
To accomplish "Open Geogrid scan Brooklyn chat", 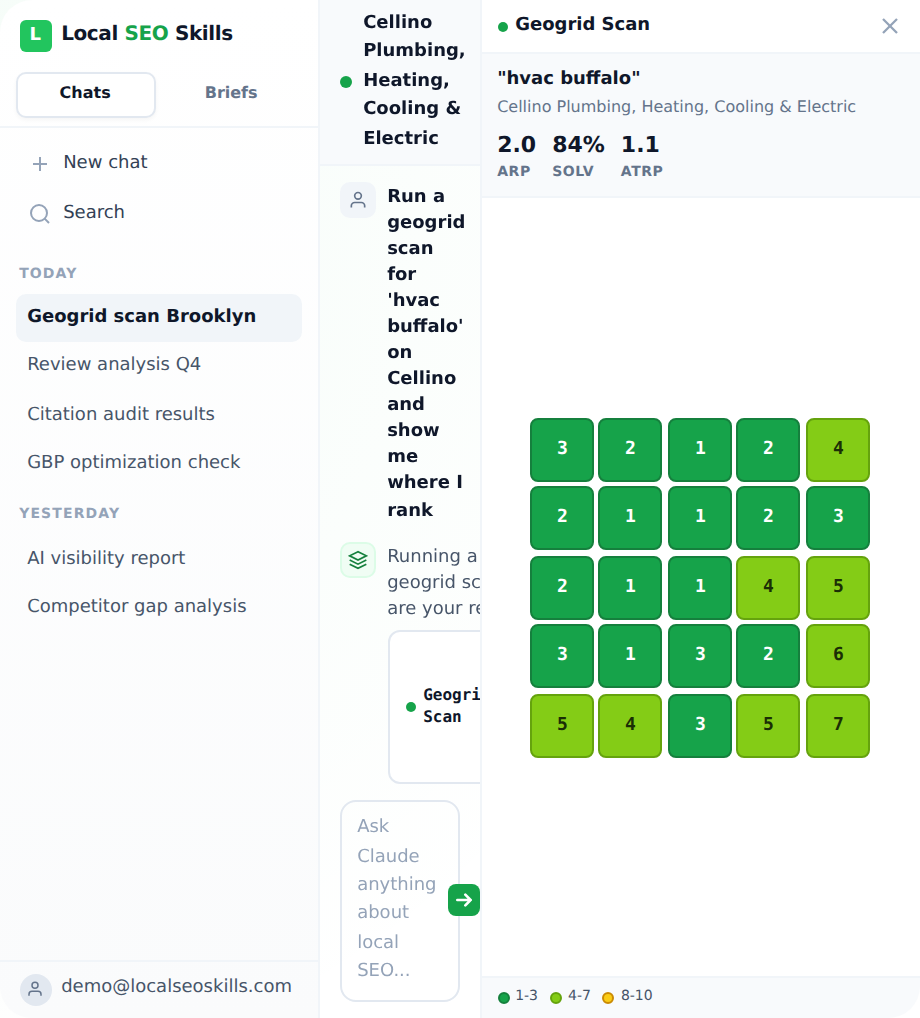I will click(159, 317).
